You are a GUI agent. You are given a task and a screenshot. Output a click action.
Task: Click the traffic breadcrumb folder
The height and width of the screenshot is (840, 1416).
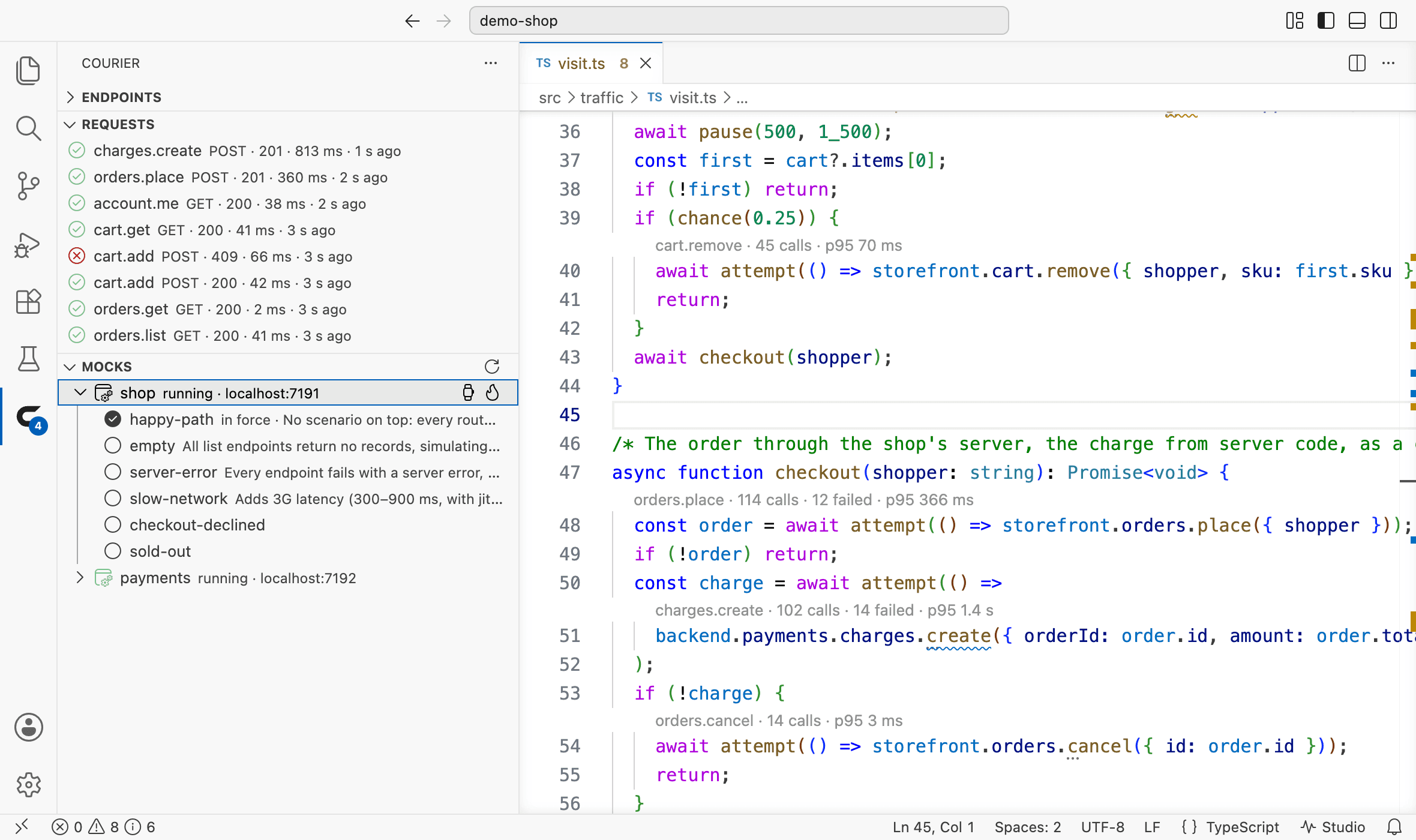(x=602, y=98)
